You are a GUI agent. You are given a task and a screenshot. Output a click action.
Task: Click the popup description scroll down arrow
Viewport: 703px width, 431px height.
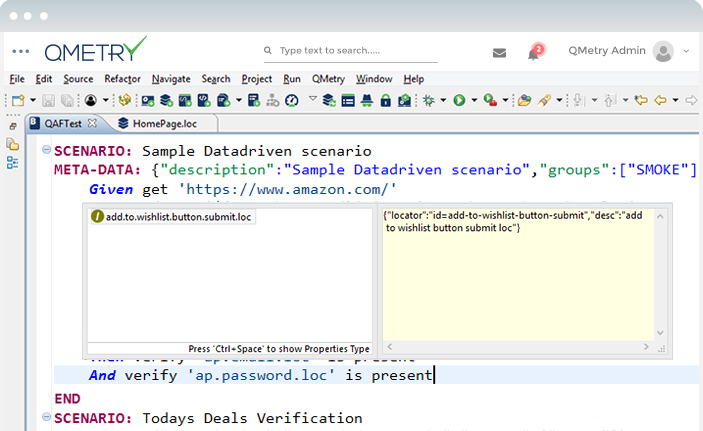click(x=660, y=333)
